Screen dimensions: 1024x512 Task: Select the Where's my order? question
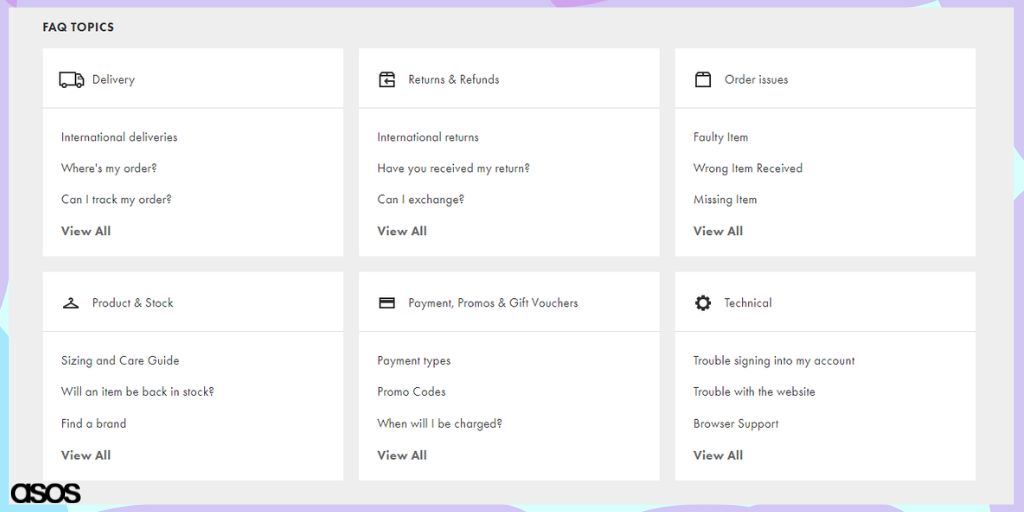(x=109, y=168)
